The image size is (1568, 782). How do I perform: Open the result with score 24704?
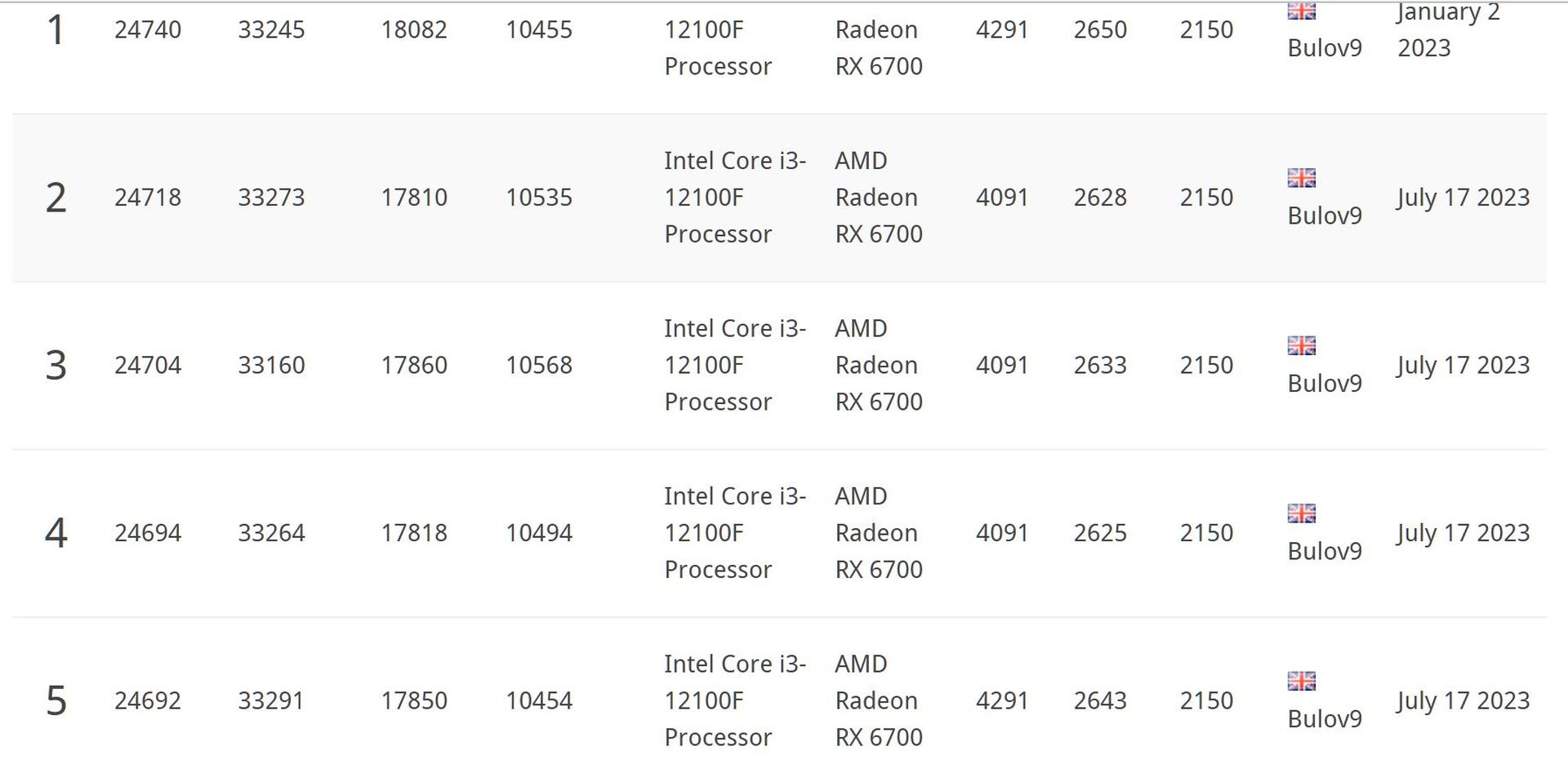148,365
